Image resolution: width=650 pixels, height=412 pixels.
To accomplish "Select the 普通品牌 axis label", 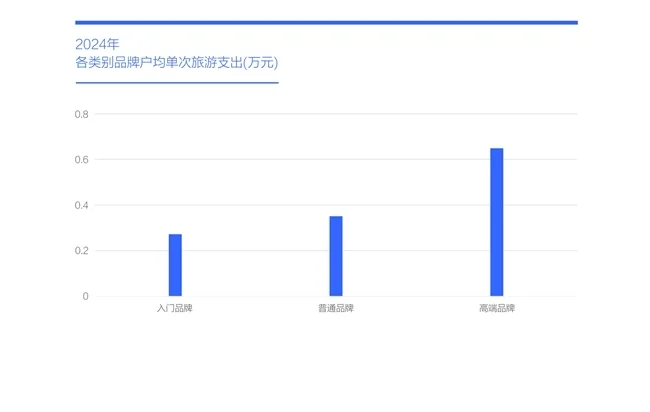I will pyautogui.click(x=336, y=308).
